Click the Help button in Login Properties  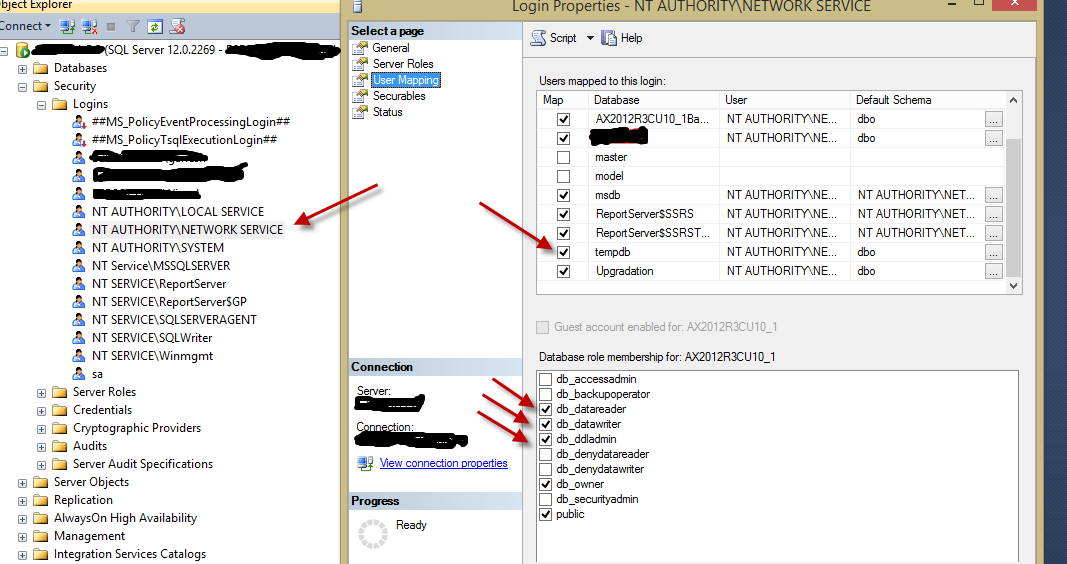pyautogui.click(x=622, y=38)
